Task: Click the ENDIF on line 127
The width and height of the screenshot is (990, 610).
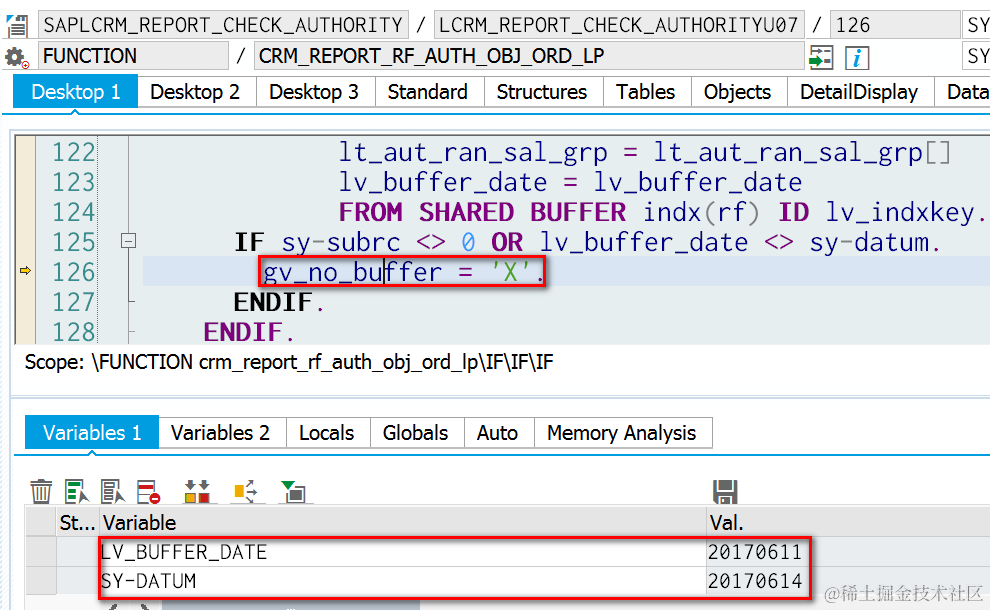Action: click(279, 302)
